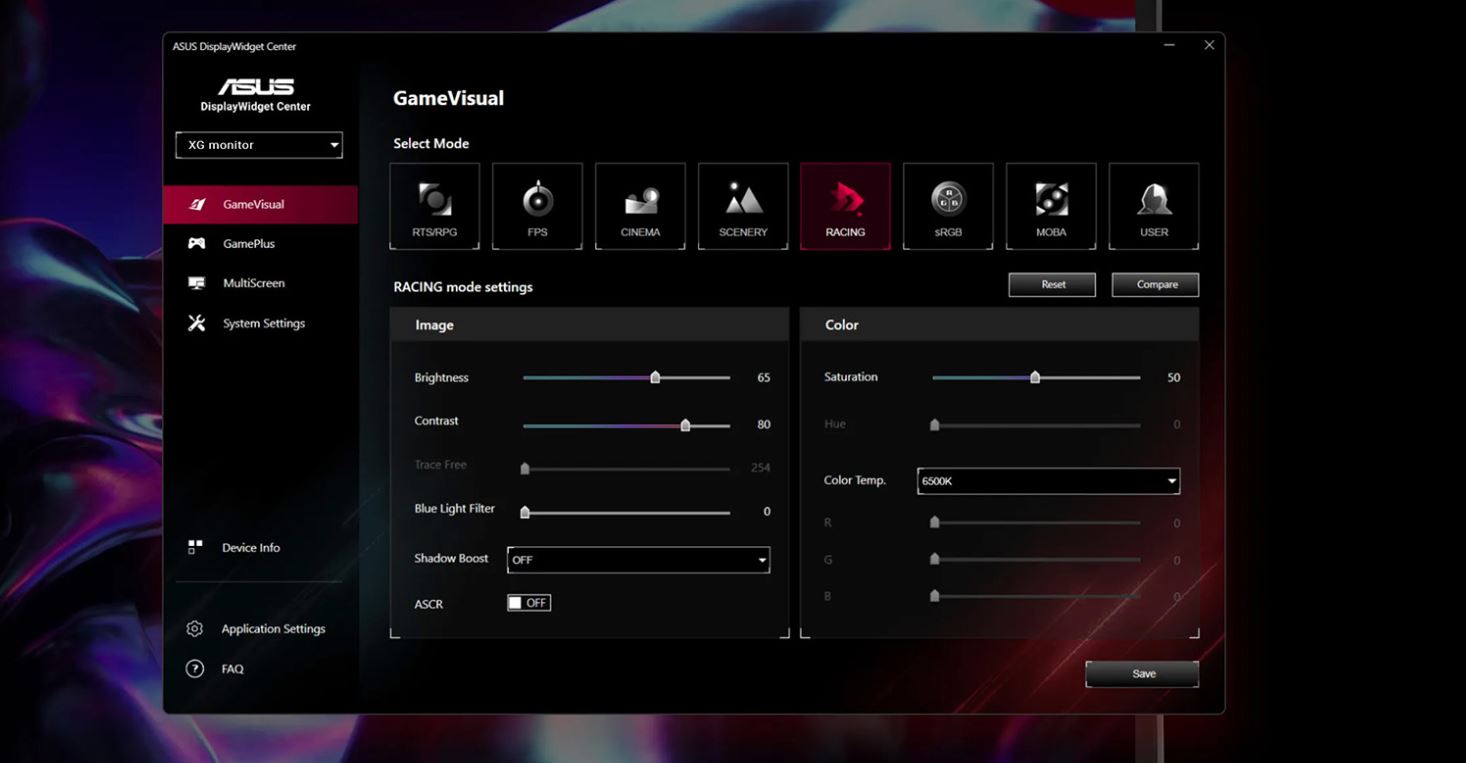Click the Brightness slider handle

(x=655, y=378)
